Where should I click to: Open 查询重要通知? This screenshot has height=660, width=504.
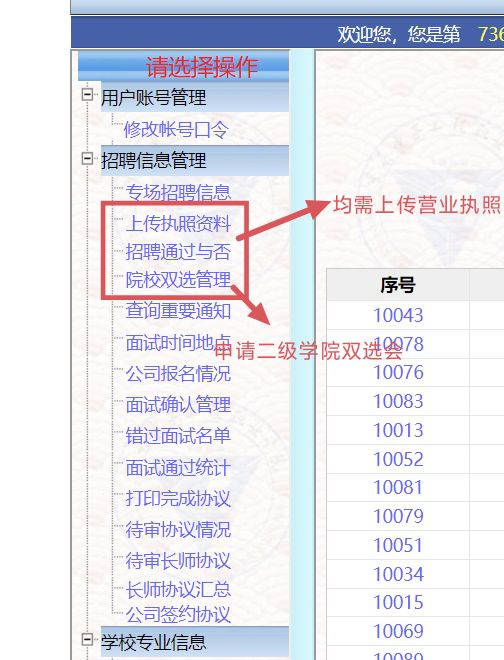tap(178, 311)
